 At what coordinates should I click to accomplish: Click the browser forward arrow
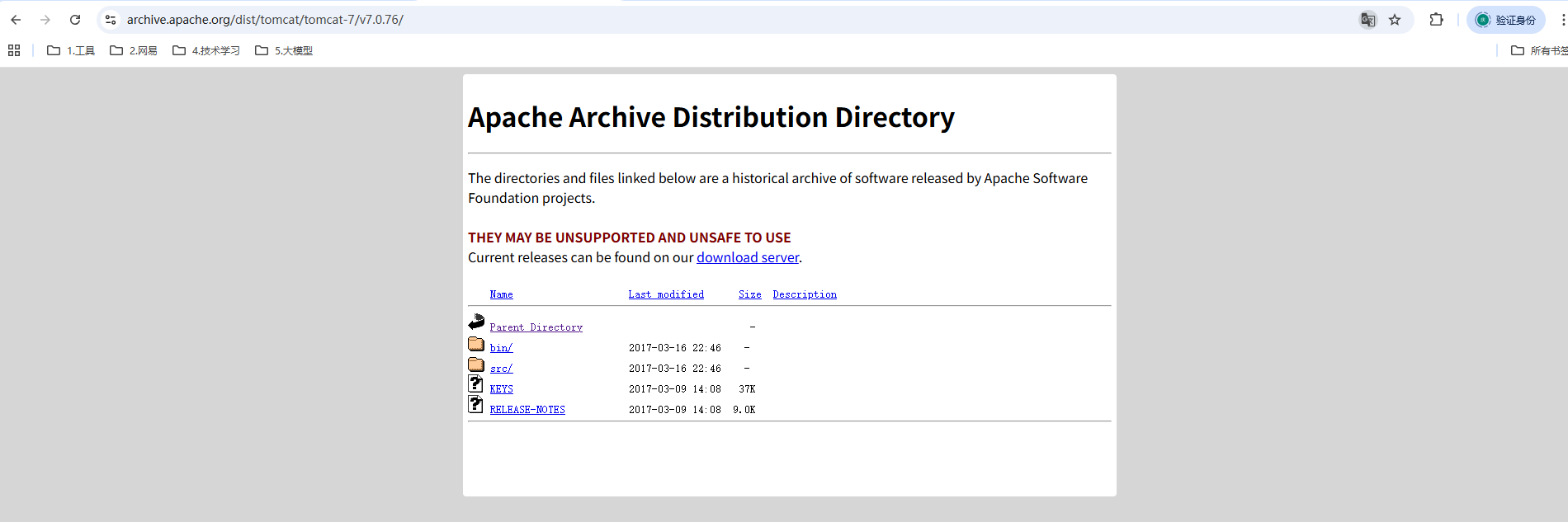point(45,20)
